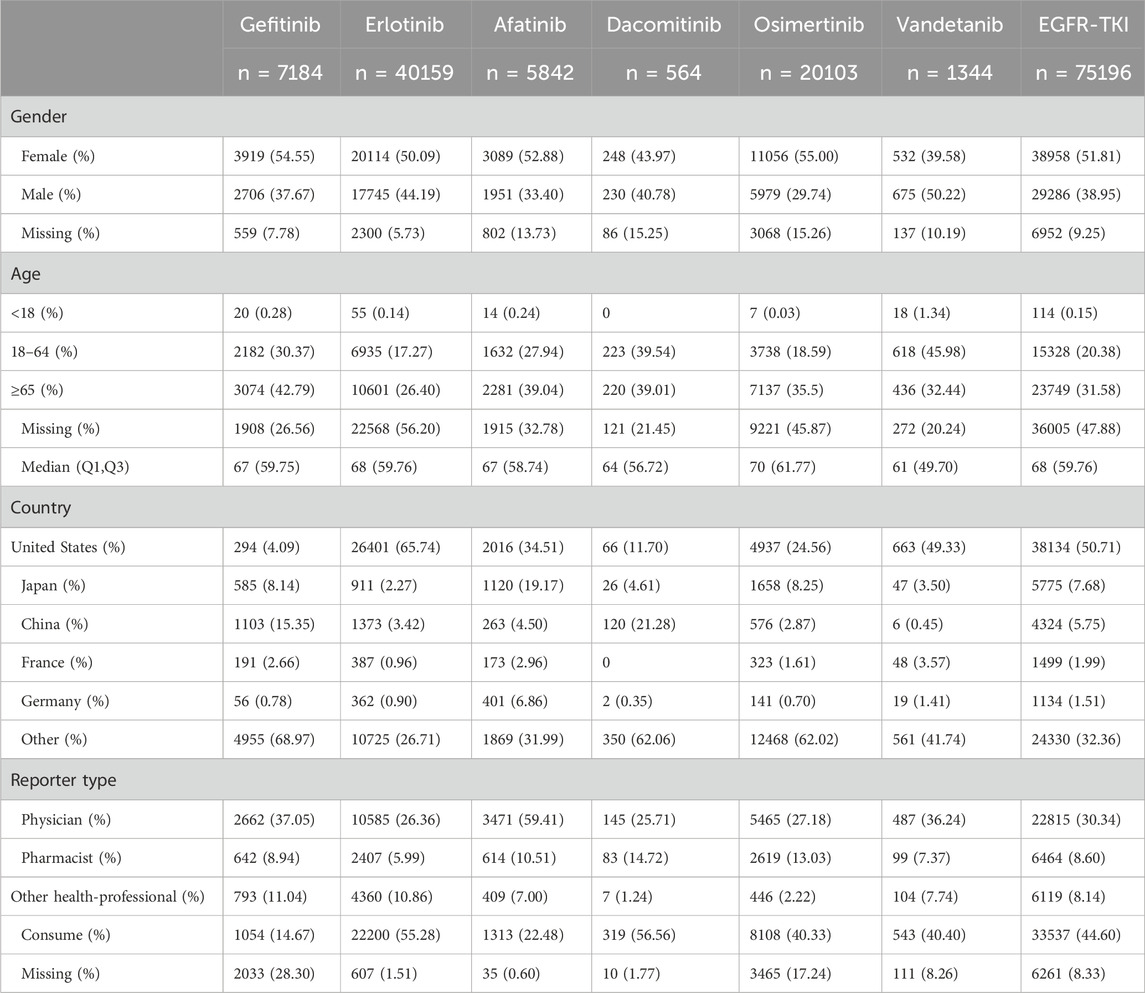Click the Pharmacist (%) row label

(72, 859)
